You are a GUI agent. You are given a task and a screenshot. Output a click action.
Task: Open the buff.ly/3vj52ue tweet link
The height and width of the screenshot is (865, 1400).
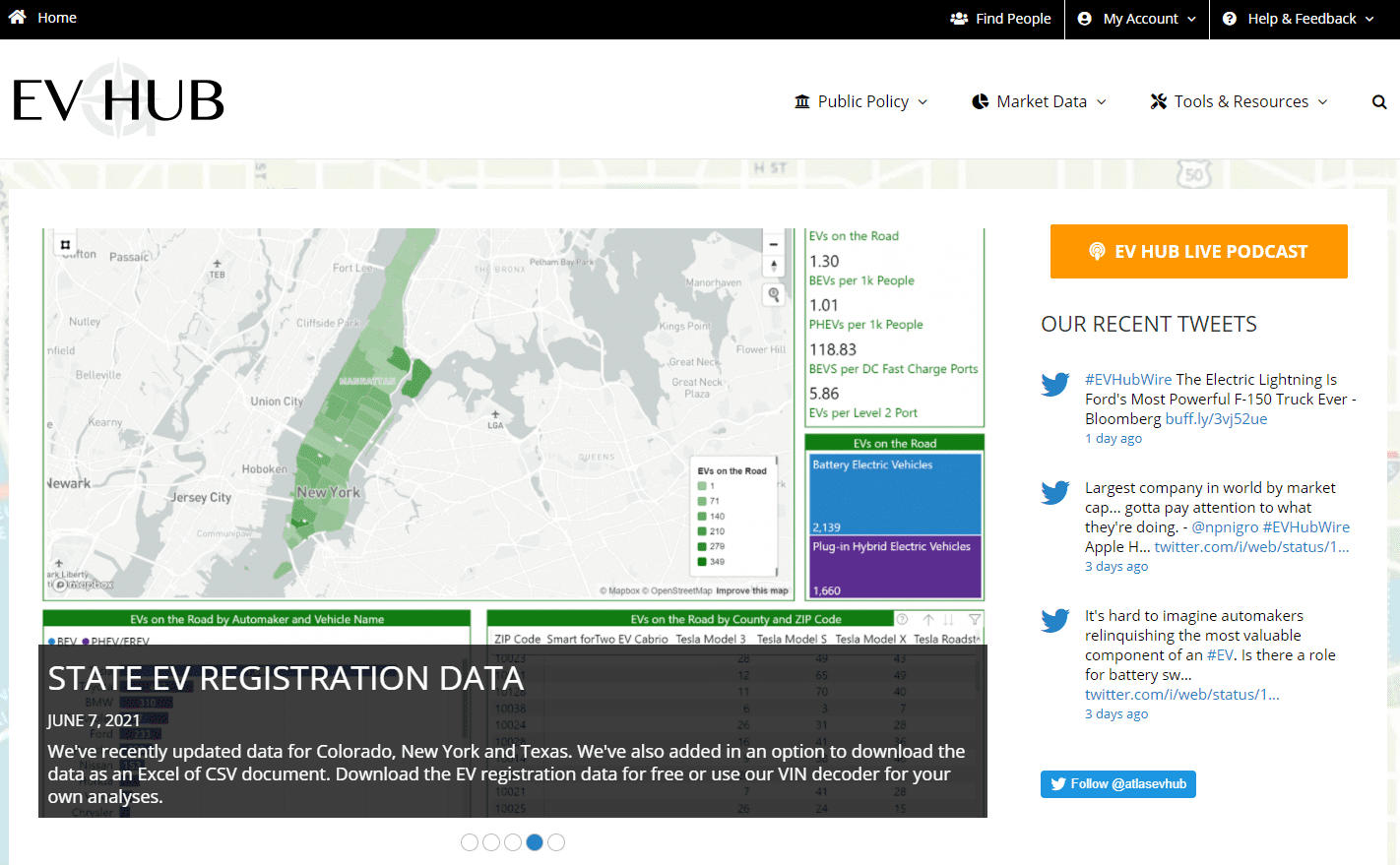(x=1216, y=419)
